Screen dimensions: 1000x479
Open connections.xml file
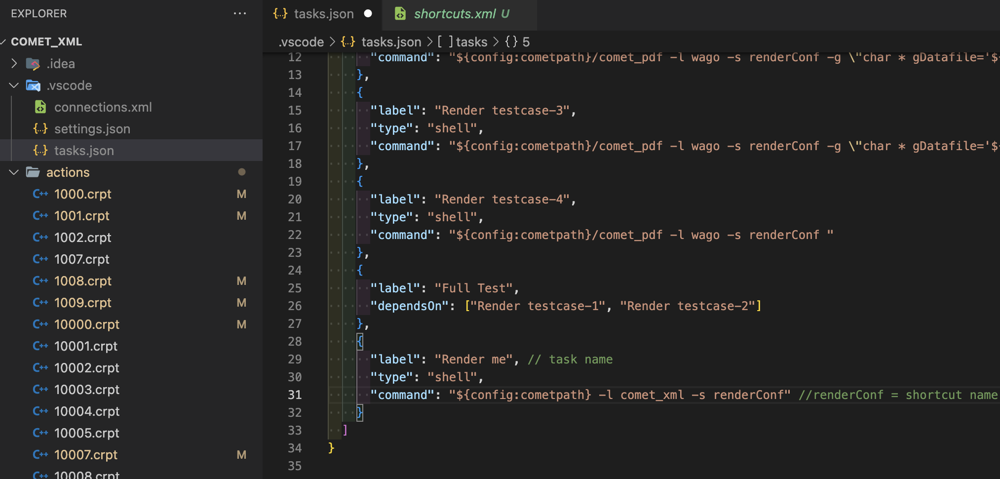103,107
